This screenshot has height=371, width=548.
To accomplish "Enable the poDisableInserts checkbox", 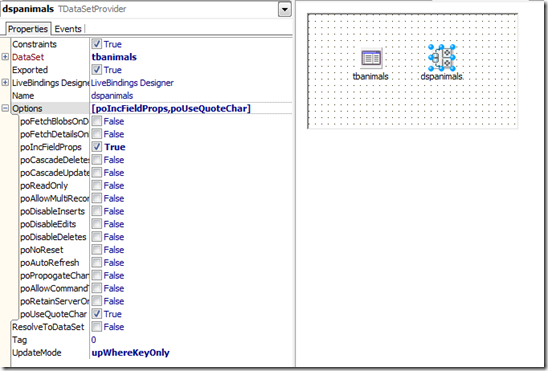I will [x=97, y=211].
